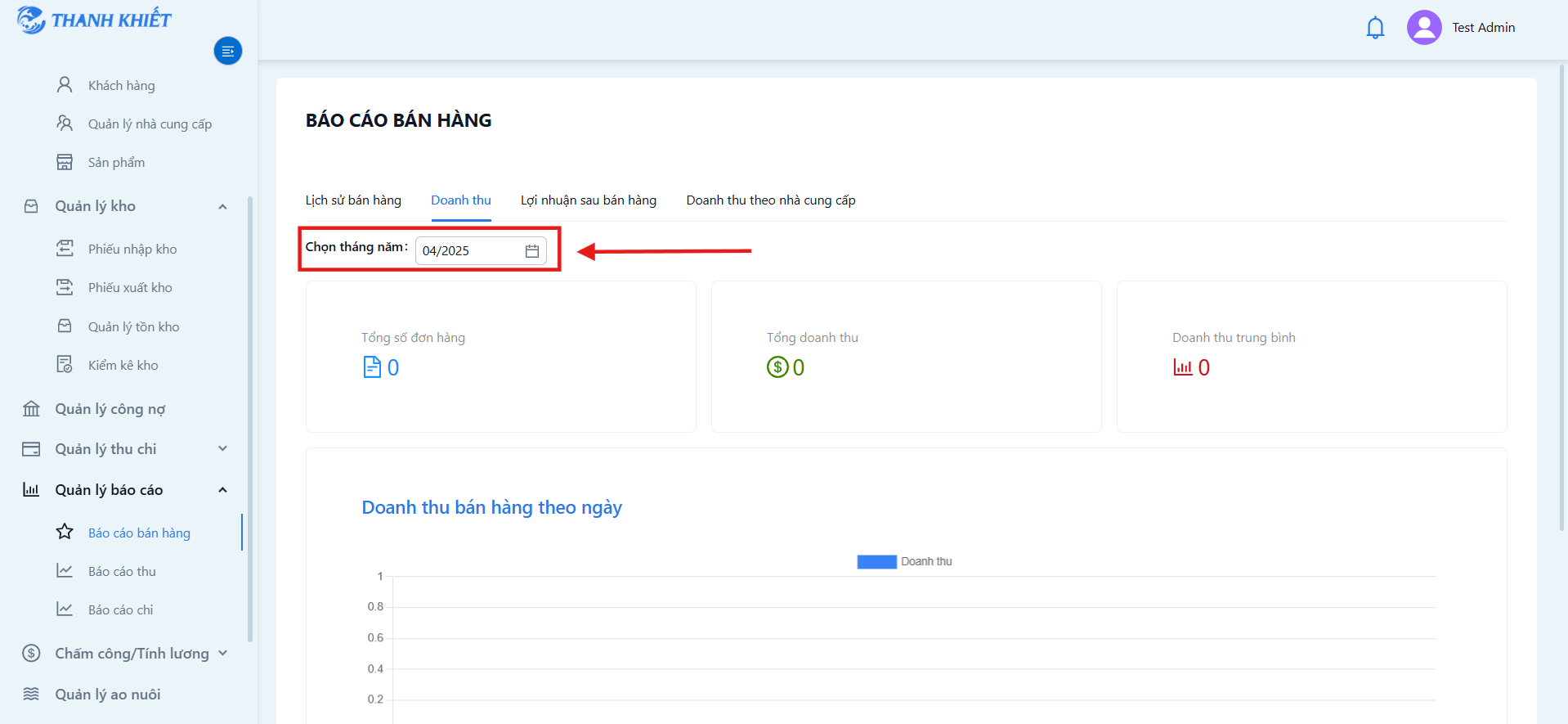The image size is (1568, 724).
Task: Open Phiếu nhập kho page
Action: [132, 249]
